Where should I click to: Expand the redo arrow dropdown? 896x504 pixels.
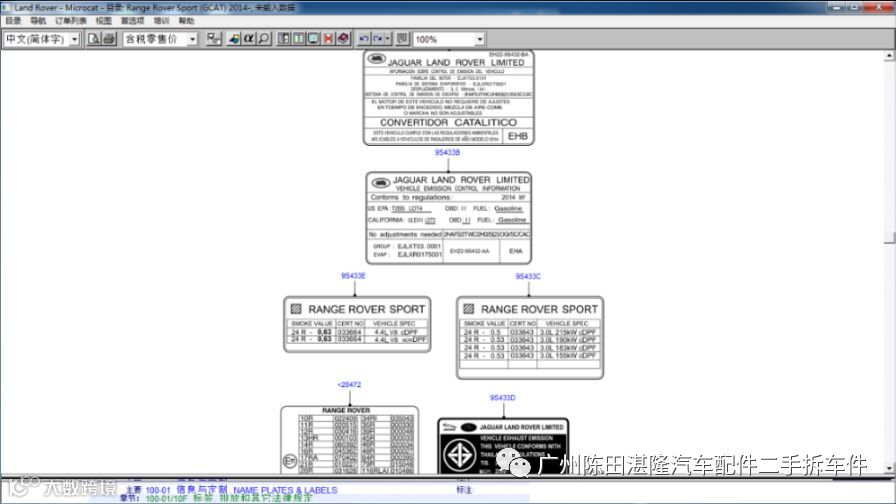[x=387, y=39]
